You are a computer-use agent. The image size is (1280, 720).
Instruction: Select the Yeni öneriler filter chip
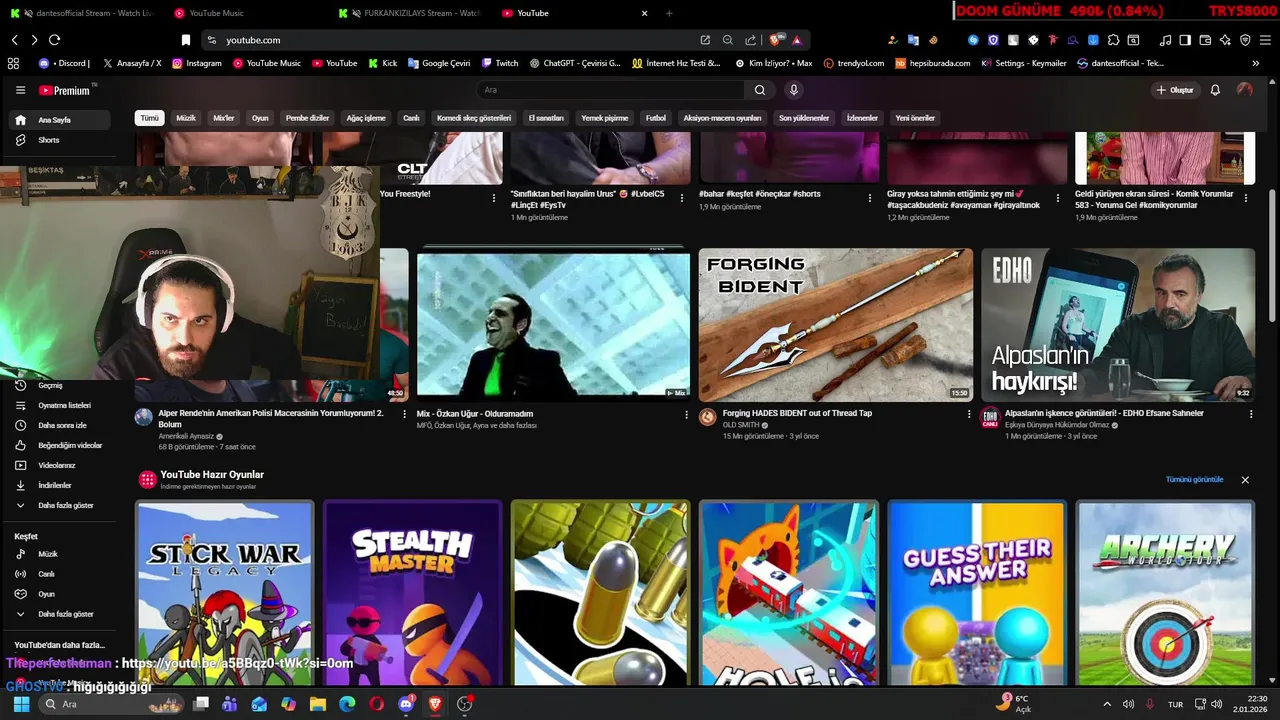[x=915, y=118]
